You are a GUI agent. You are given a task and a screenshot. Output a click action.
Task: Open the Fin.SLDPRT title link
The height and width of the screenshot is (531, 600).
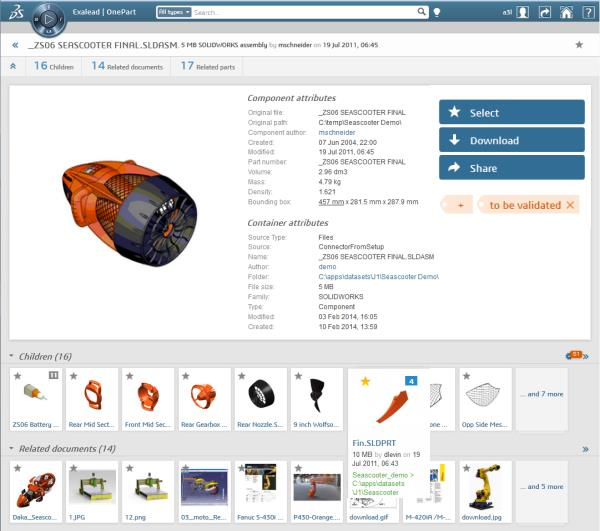pos(374,443)
